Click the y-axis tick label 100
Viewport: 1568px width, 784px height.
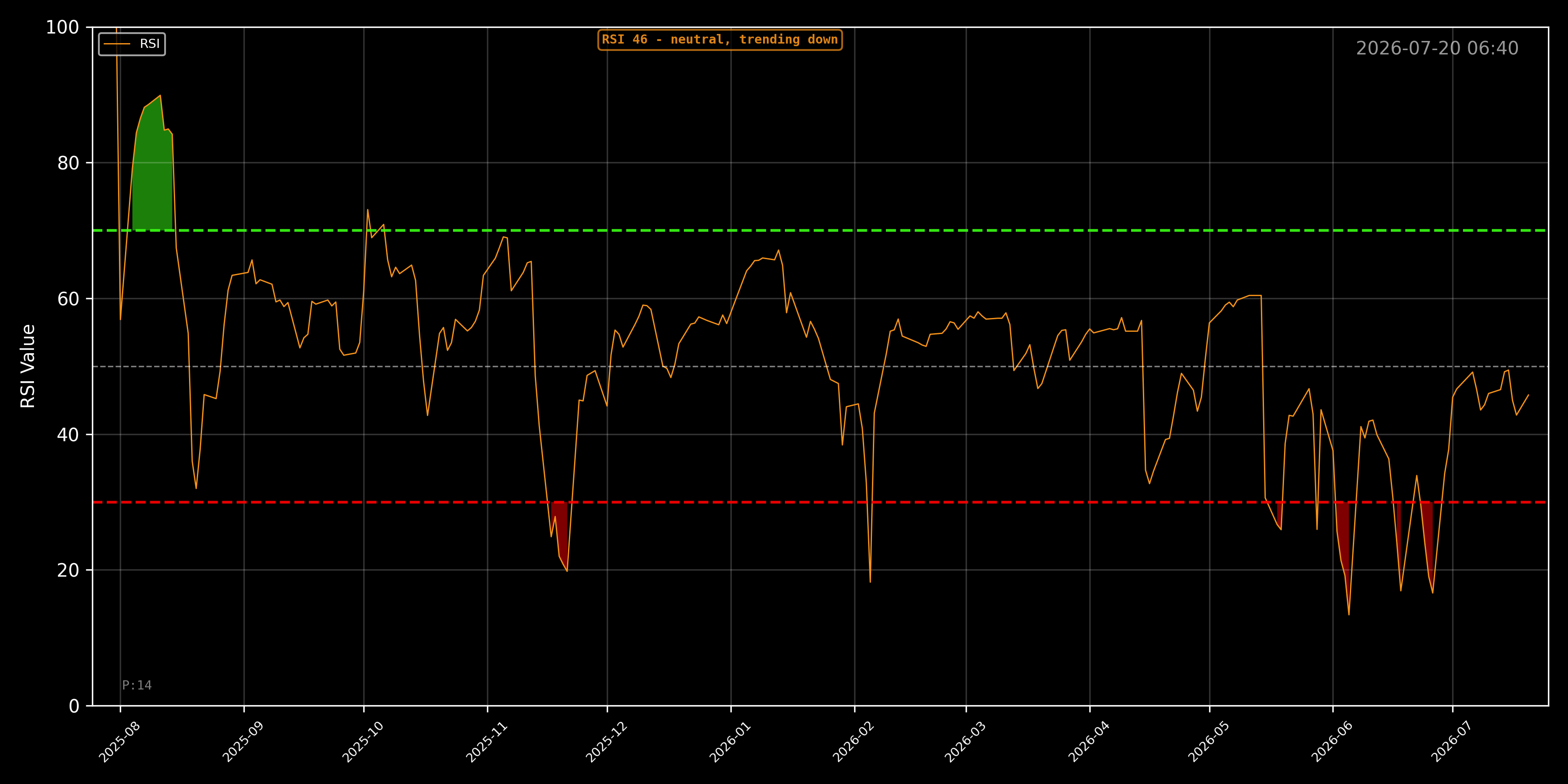click(63, 27)
